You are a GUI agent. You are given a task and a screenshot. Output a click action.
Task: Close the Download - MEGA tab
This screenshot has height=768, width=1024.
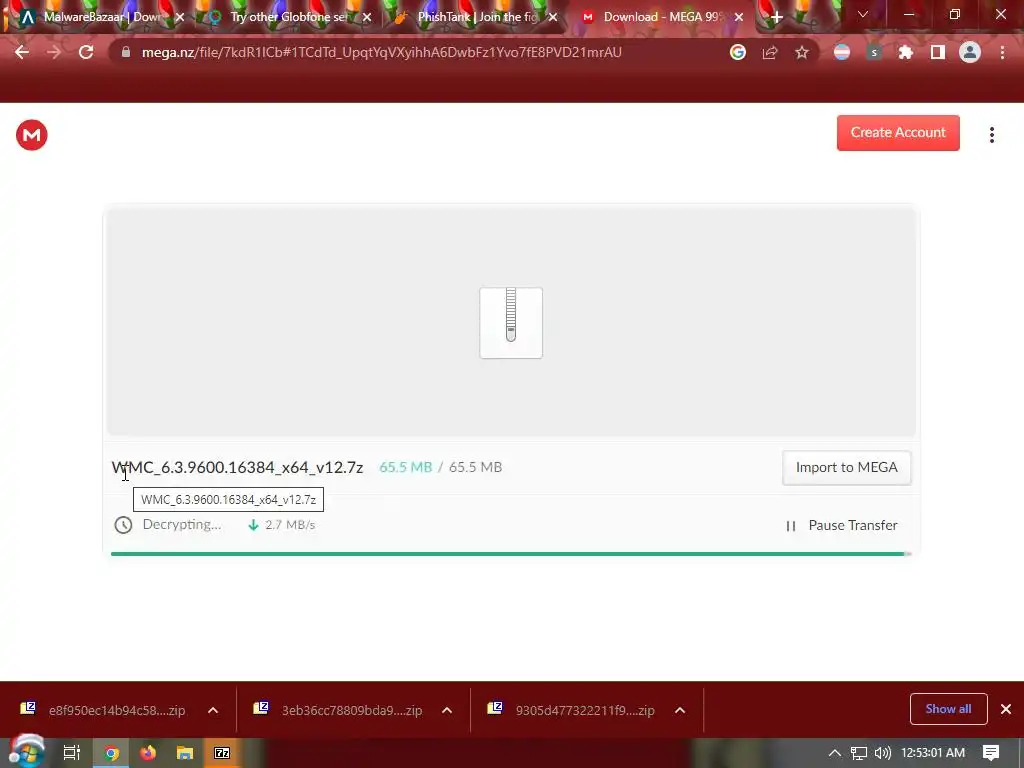point(739,17)
